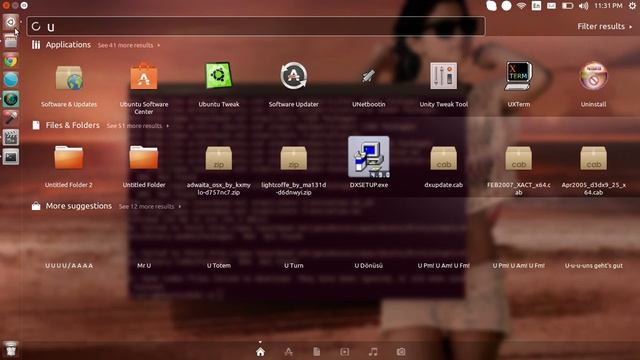640x360 pixels.
Task: Launch Software Updater
Action: (x=293, y=76)
